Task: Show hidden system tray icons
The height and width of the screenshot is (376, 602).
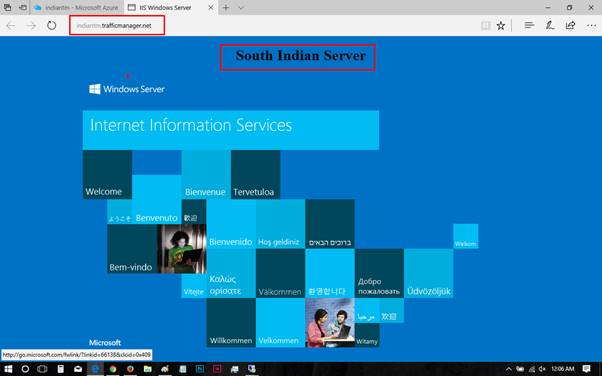Action: coord(509,369)
